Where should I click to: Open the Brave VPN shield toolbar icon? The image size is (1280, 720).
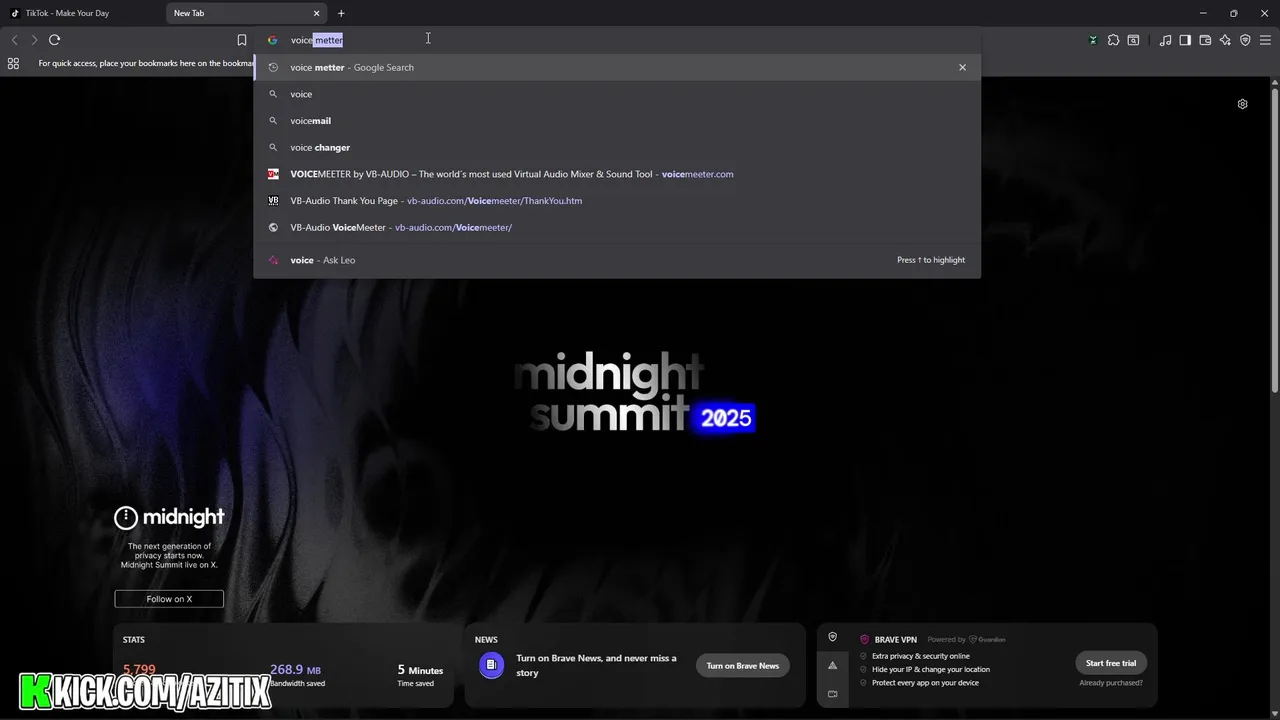coord(1245,40)
